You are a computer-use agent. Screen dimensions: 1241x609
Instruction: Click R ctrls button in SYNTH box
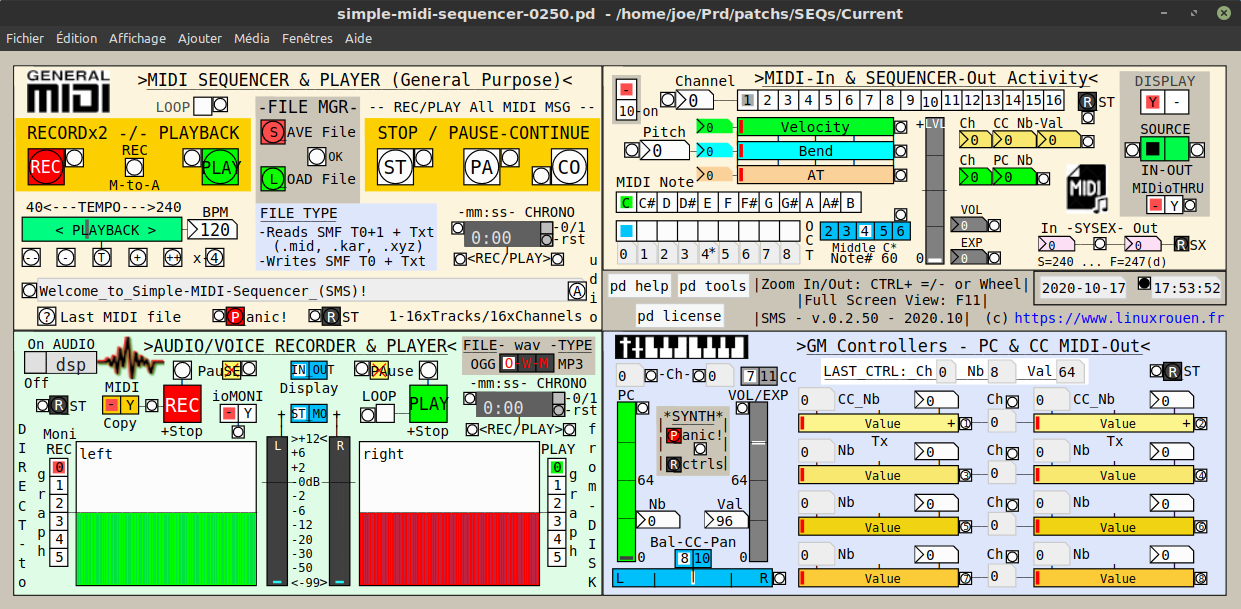pos(675,464)
